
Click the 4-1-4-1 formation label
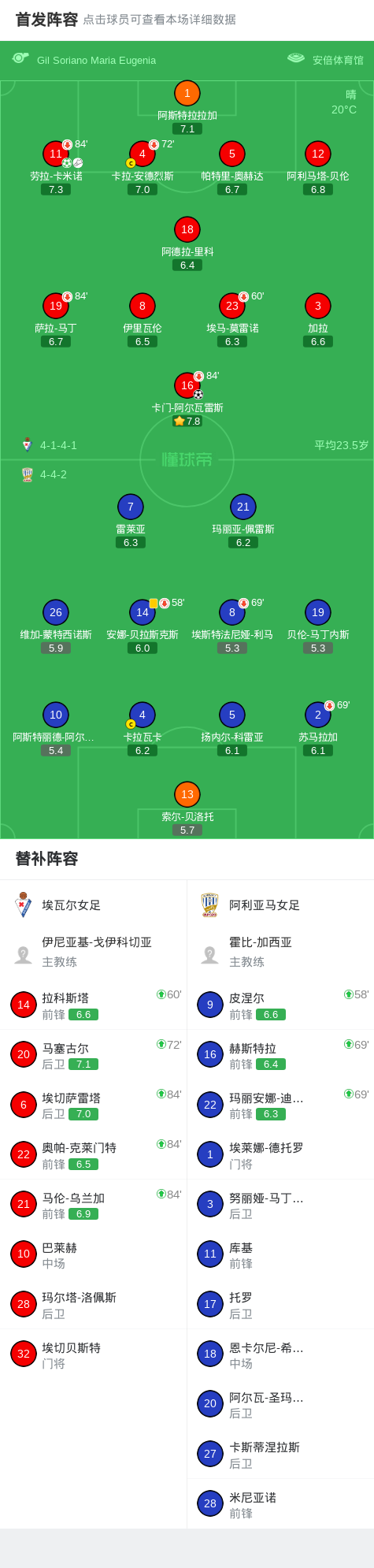58,445
